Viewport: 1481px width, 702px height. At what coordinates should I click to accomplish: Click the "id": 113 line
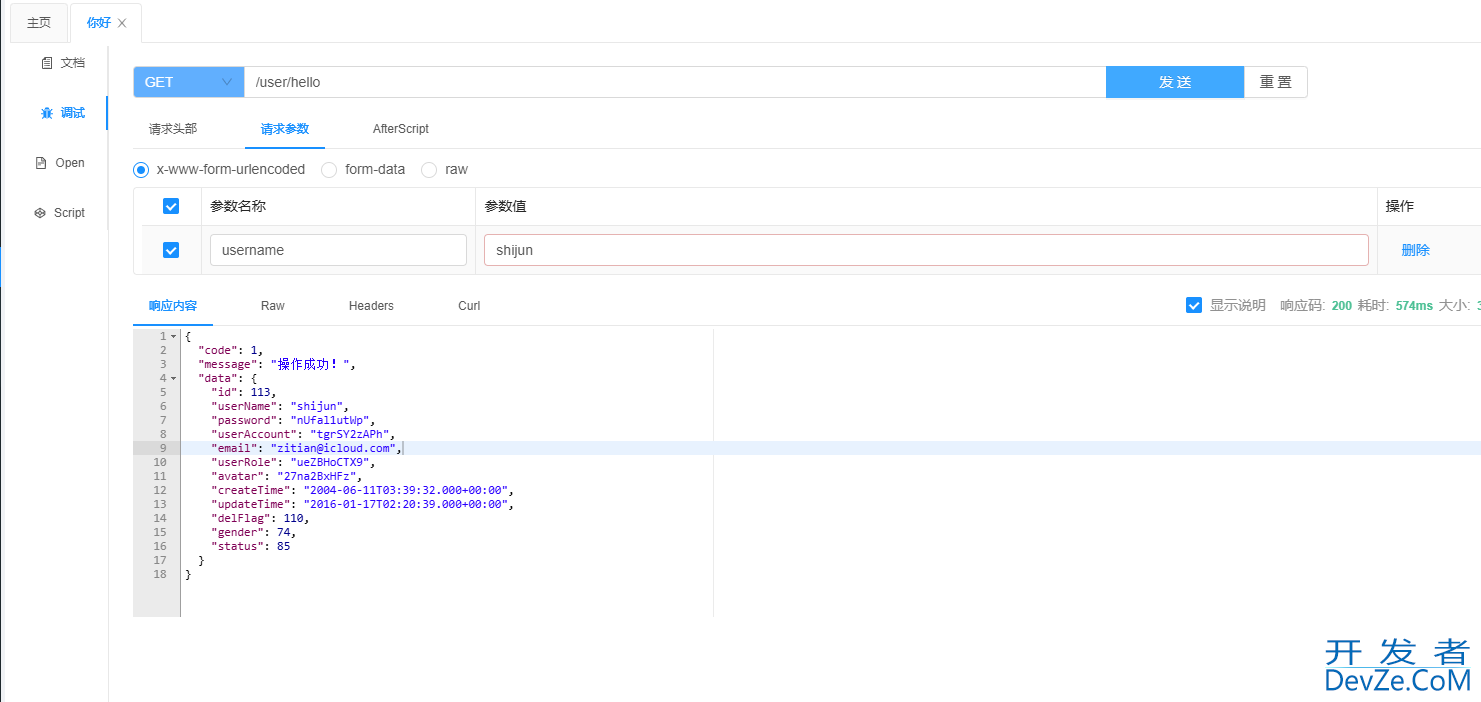pos(243,393)
